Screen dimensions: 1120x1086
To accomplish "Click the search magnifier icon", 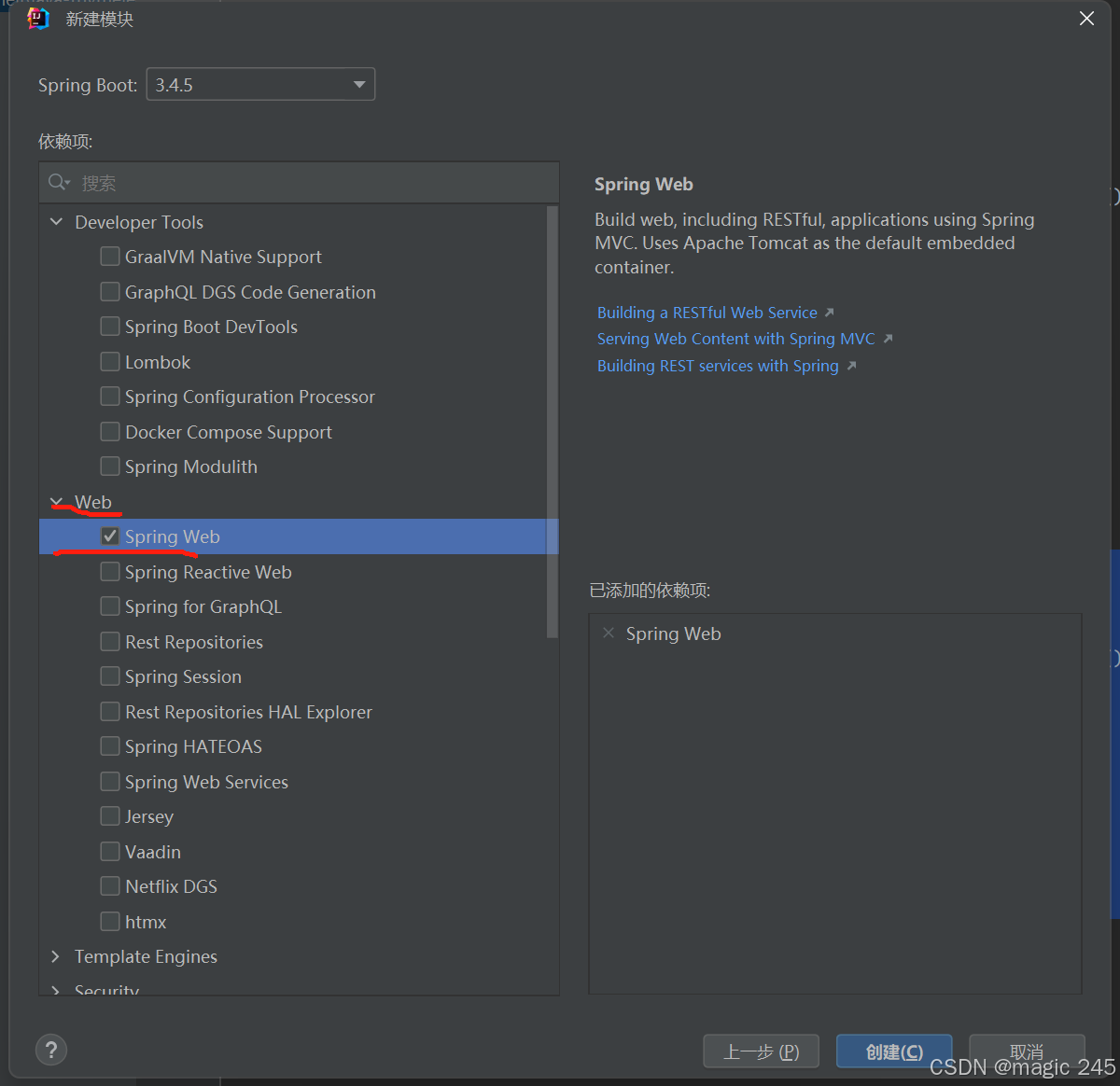I will [x=59, y=182].
